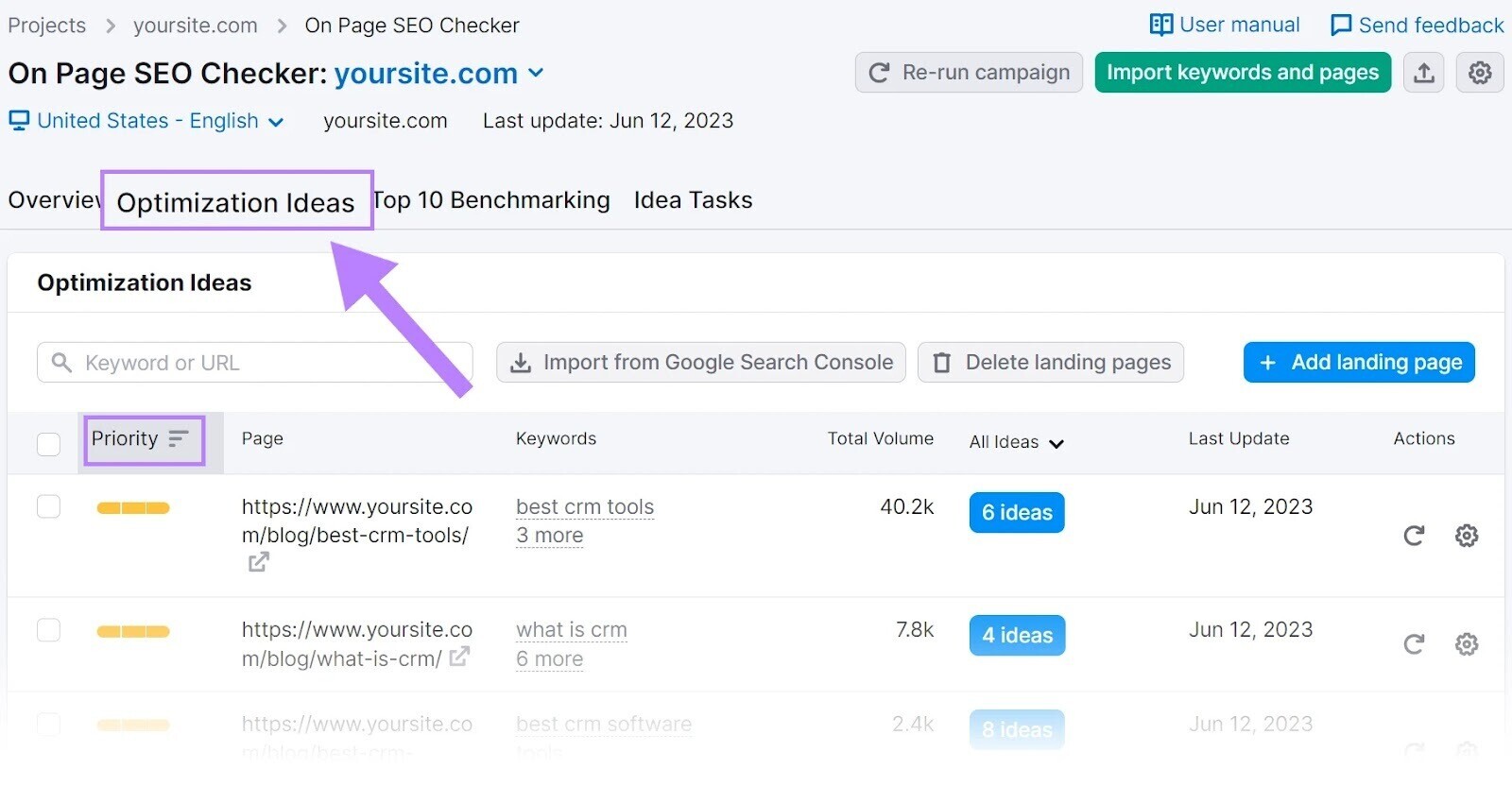This screenshot has width=1512, height=803.
Task: Click refresh icon for what-is-crm row
Action: (x=1414, y=644)
